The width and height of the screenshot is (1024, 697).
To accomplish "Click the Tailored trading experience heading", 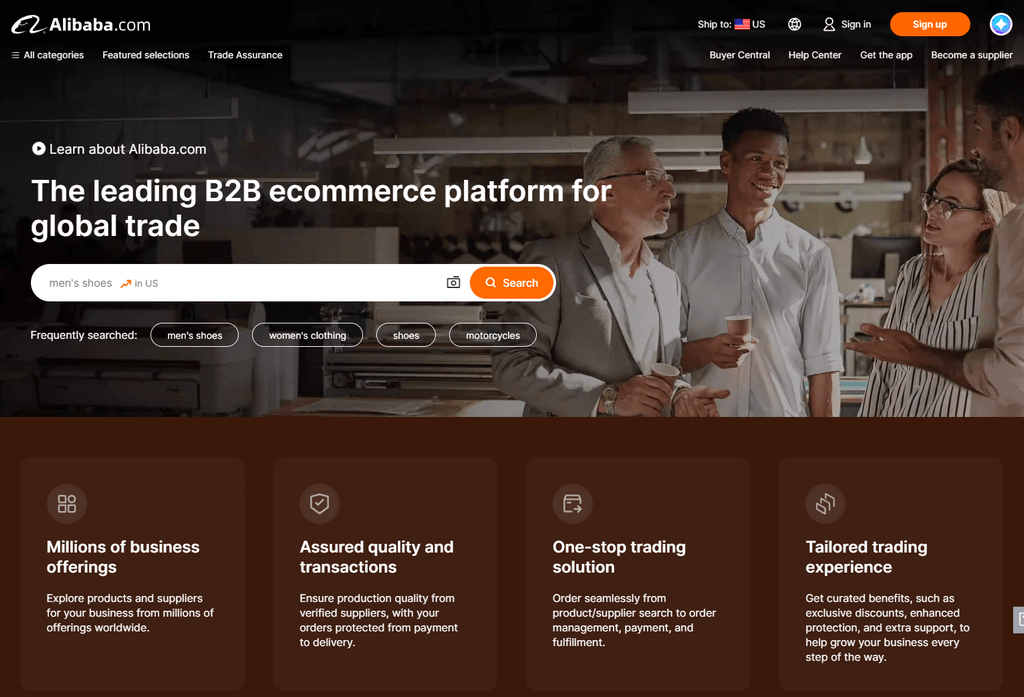I will point(866,557).
